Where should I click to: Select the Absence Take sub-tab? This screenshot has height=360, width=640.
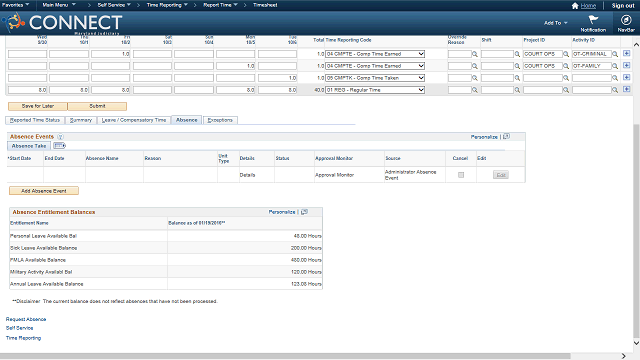[x=29, y=146]
